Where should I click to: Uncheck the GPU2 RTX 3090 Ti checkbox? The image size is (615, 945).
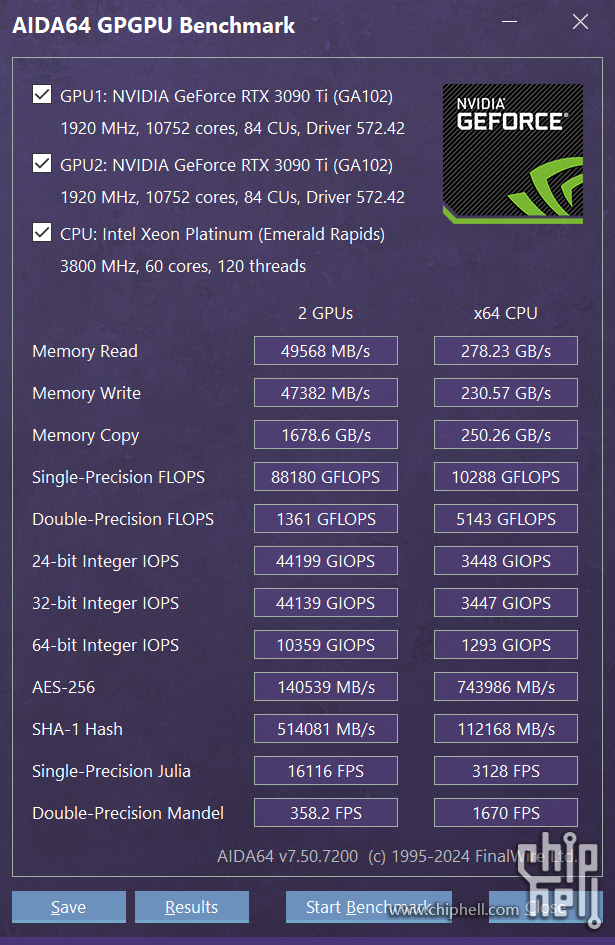point(42,163)
